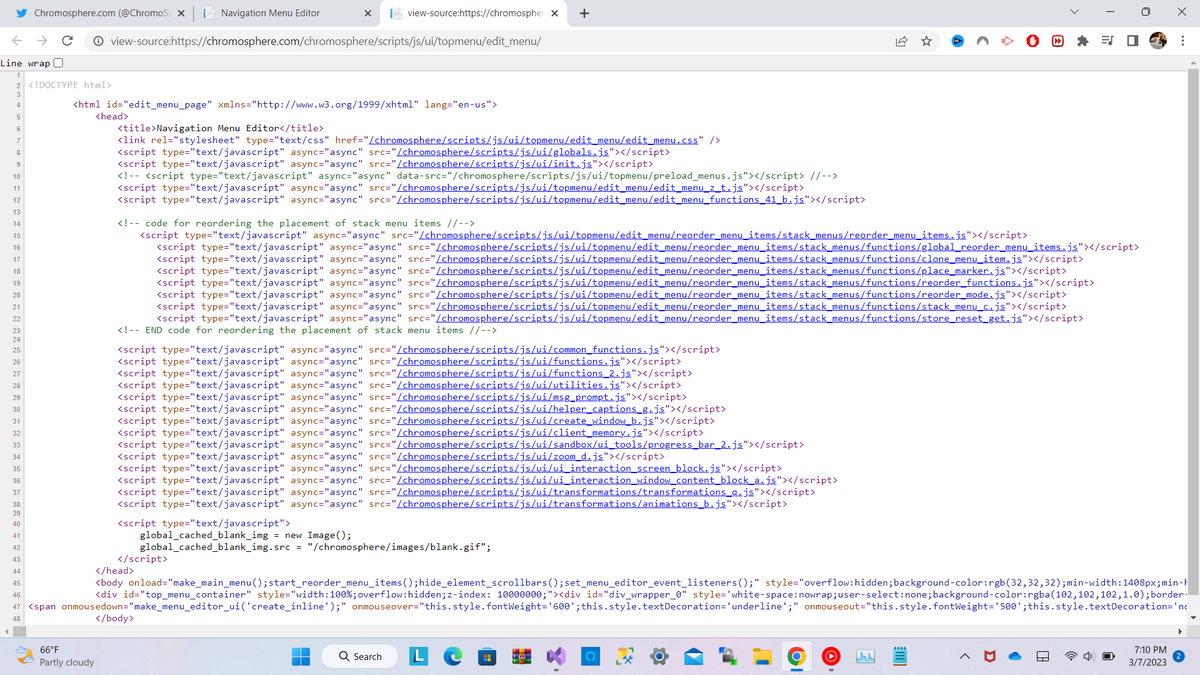This screenshot has width=1200, height=675.
Task: Open the utilities.js link
Action: (x=507, y=386)
